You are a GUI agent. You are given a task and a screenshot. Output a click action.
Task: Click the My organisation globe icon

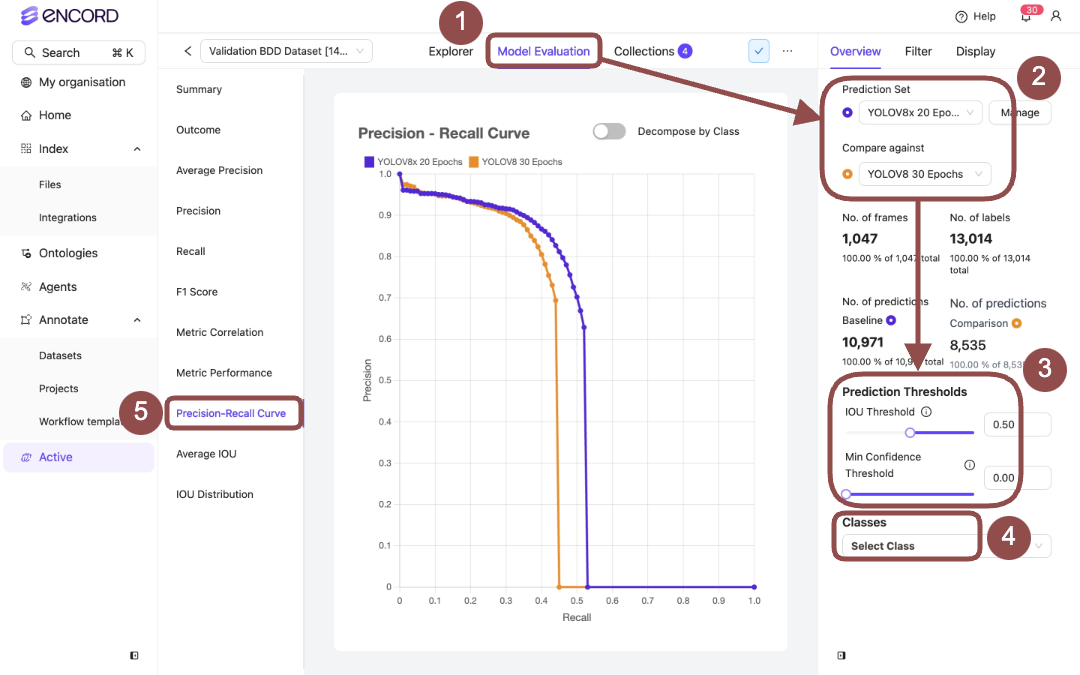pos(26,83)
